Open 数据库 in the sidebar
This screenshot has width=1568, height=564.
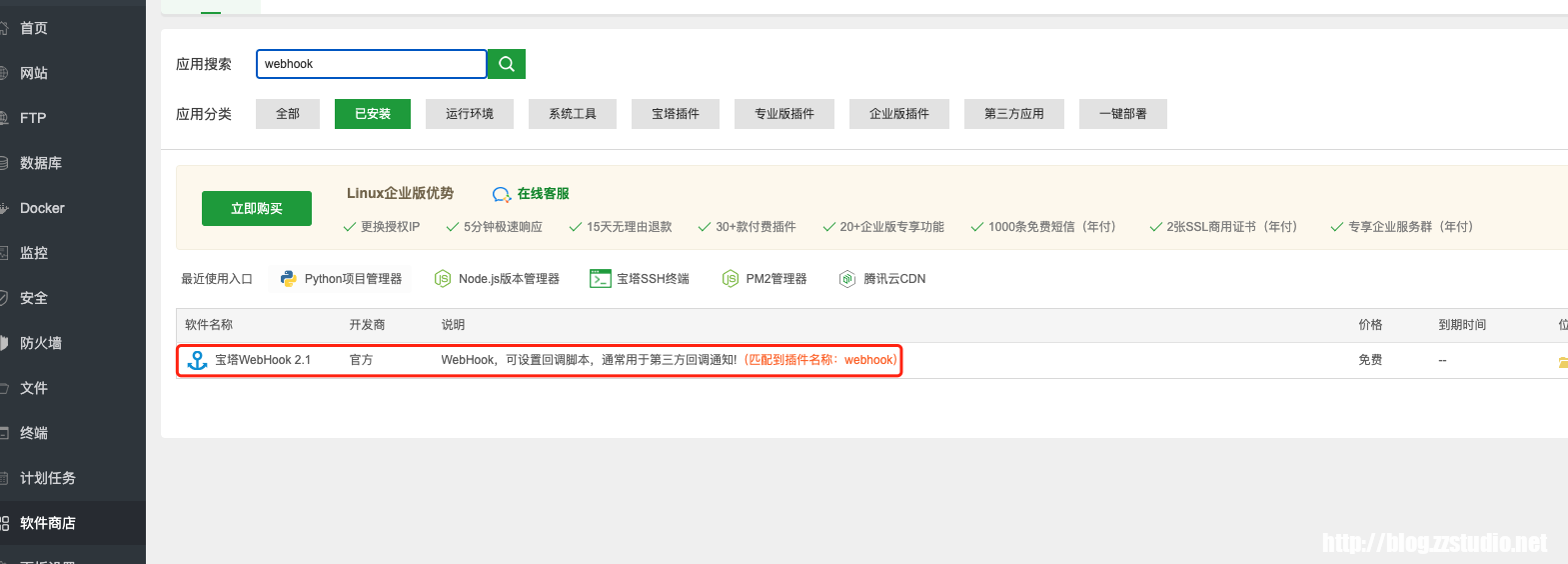click(x=72, y=163)
